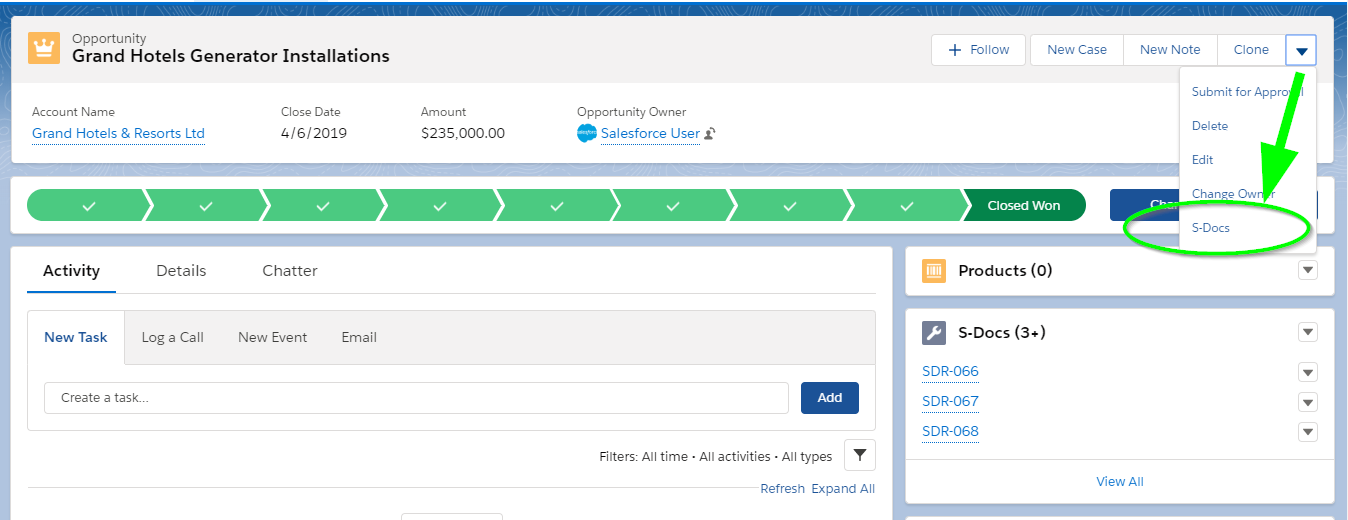Open the activity filter funnel icon
1348x520 pixels.
tap(860, 455)
